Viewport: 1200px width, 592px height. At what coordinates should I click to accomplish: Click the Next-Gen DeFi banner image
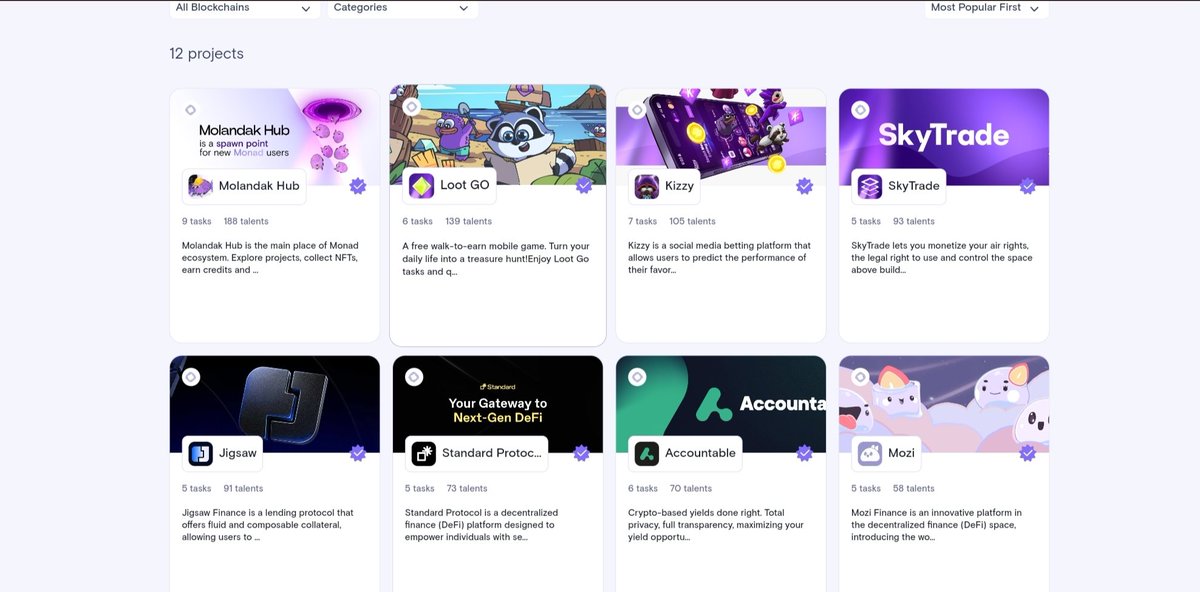coord(498,404)
